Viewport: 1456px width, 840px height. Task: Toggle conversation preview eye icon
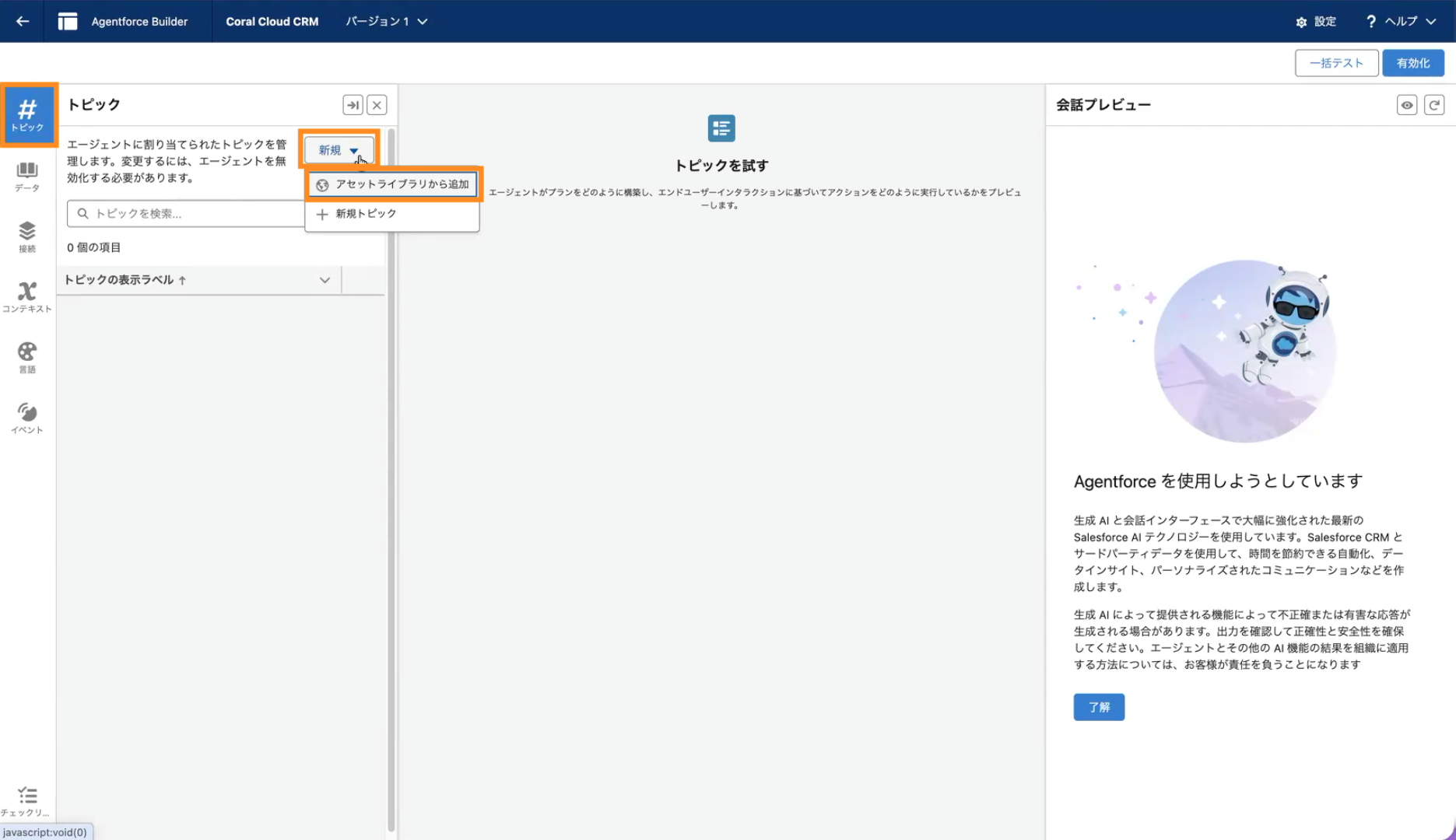pyautogui.click(x=1407, y=105)
